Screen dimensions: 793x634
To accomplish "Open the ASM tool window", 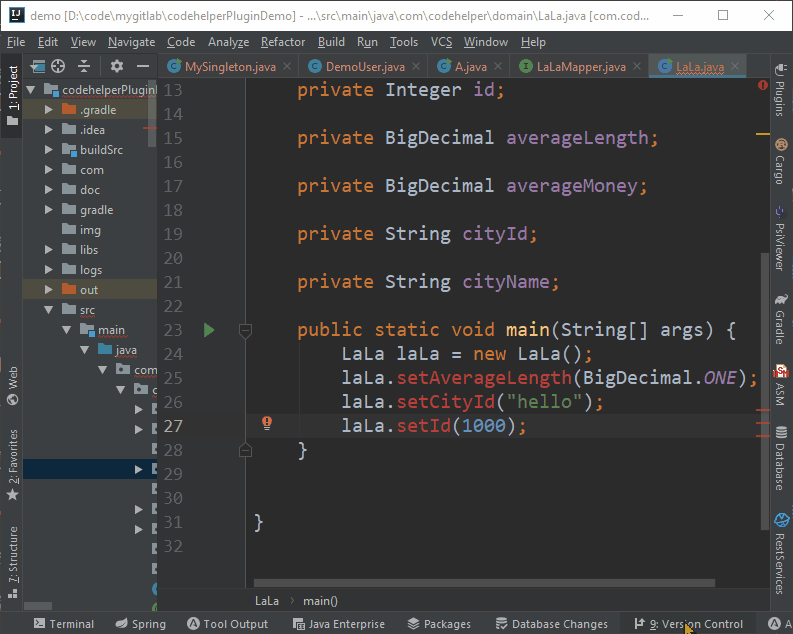I will pyautogui.click(x=780, y=385).
